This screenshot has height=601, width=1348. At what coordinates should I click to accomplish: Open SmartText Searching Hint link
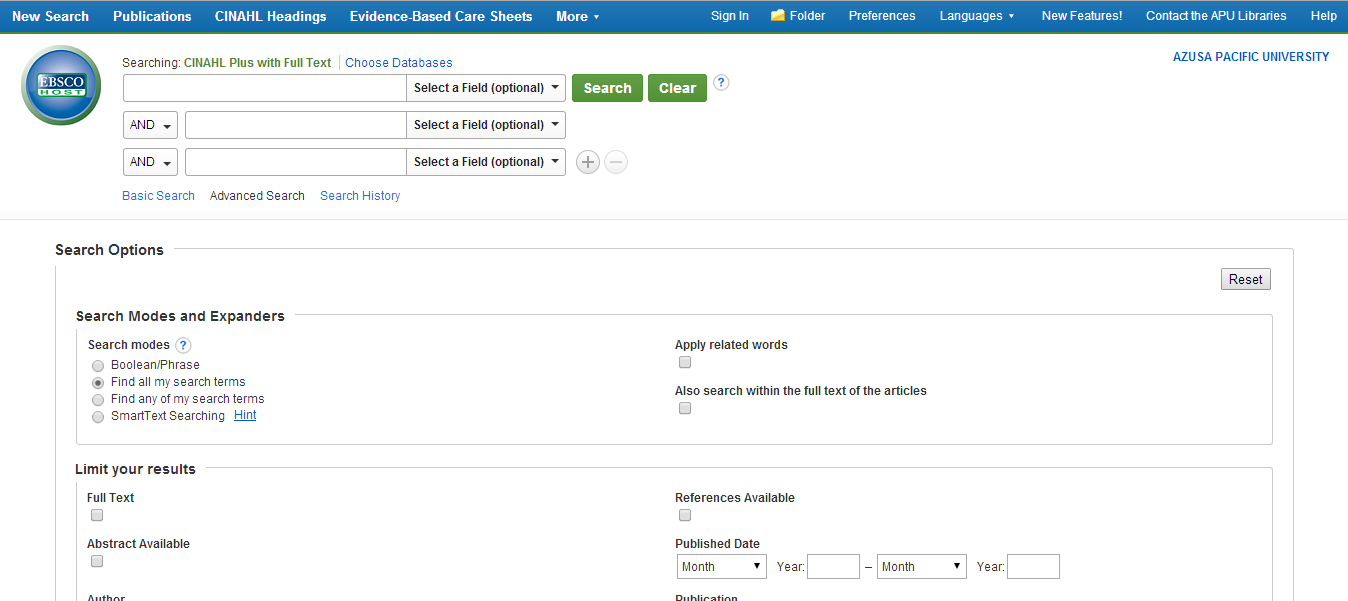(x=245, y=415)
